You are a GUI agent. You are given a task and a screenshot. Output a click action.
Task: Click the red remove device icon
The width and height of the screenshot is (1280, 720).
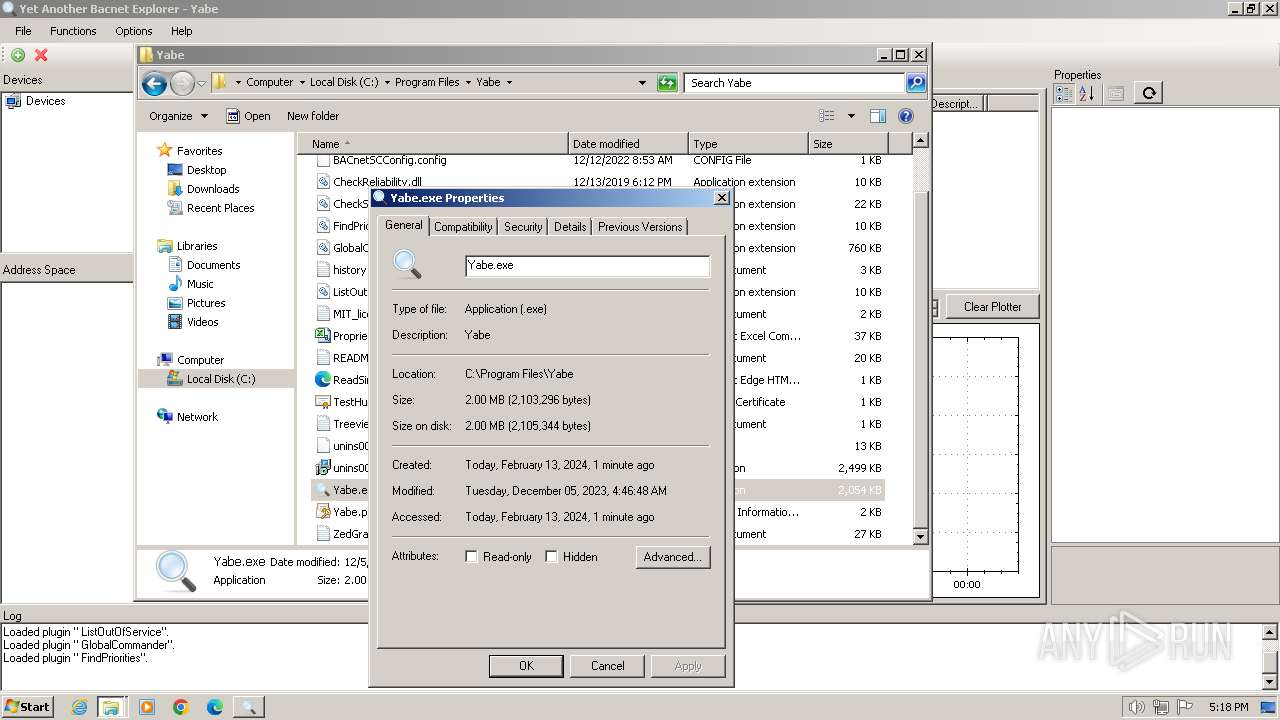[41, 55]
